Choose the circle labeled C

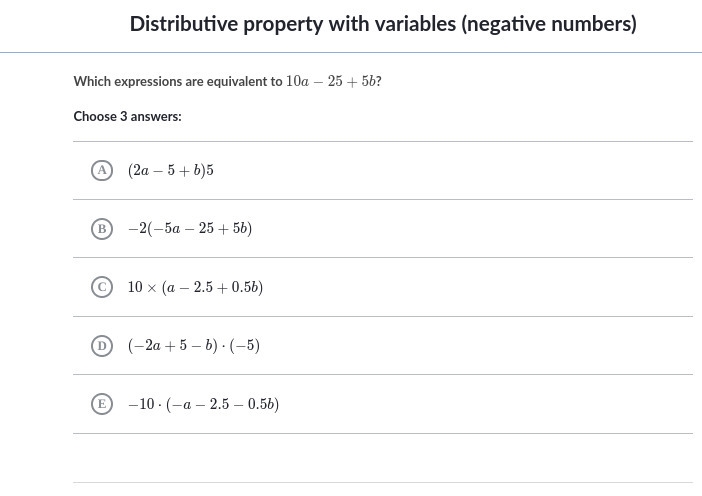[102, 287]
